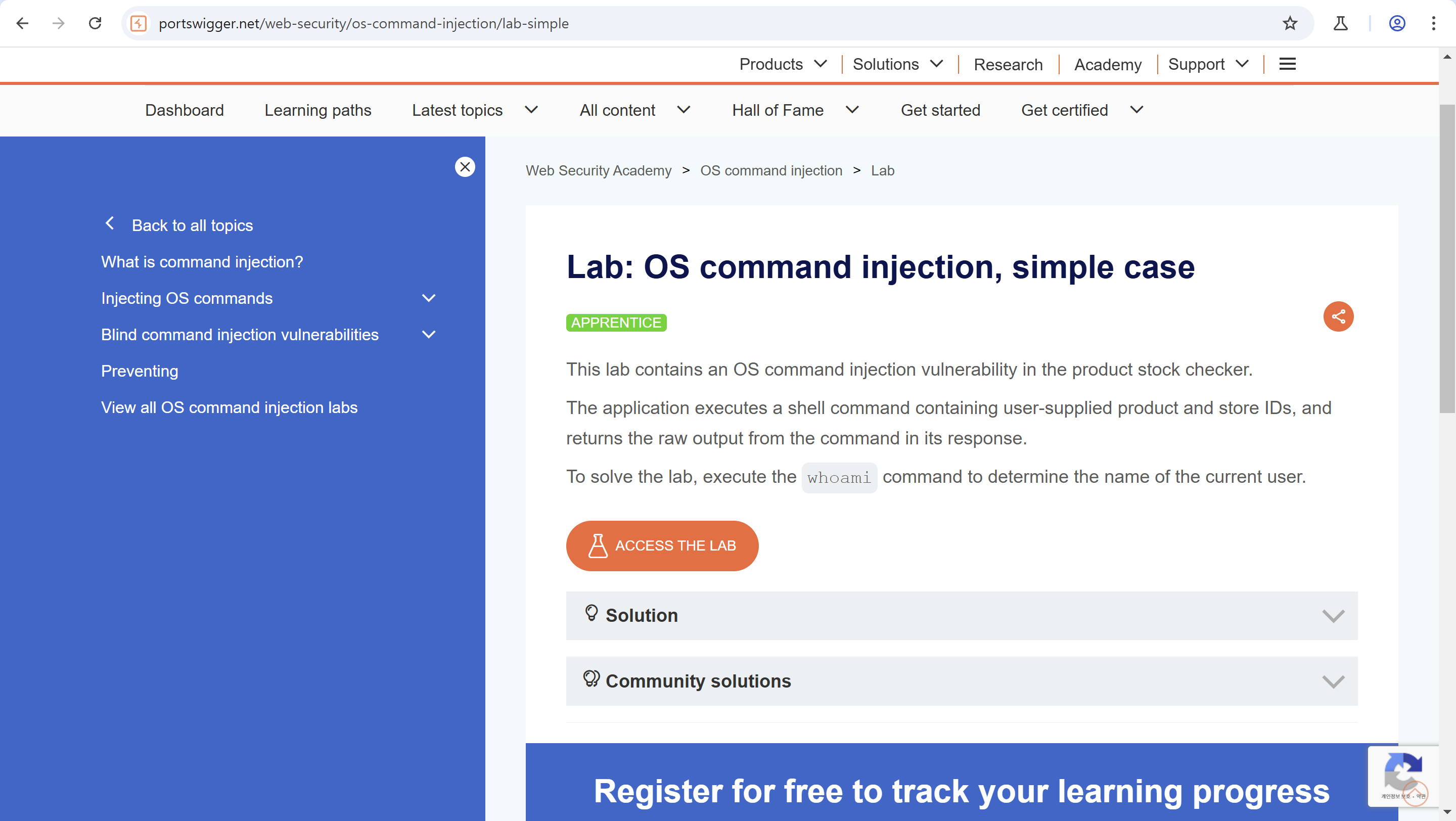The height and width of the screenshot is (821, 1456).
Task: Click the site info icon in address bar
Action: (x=139, y=23)
